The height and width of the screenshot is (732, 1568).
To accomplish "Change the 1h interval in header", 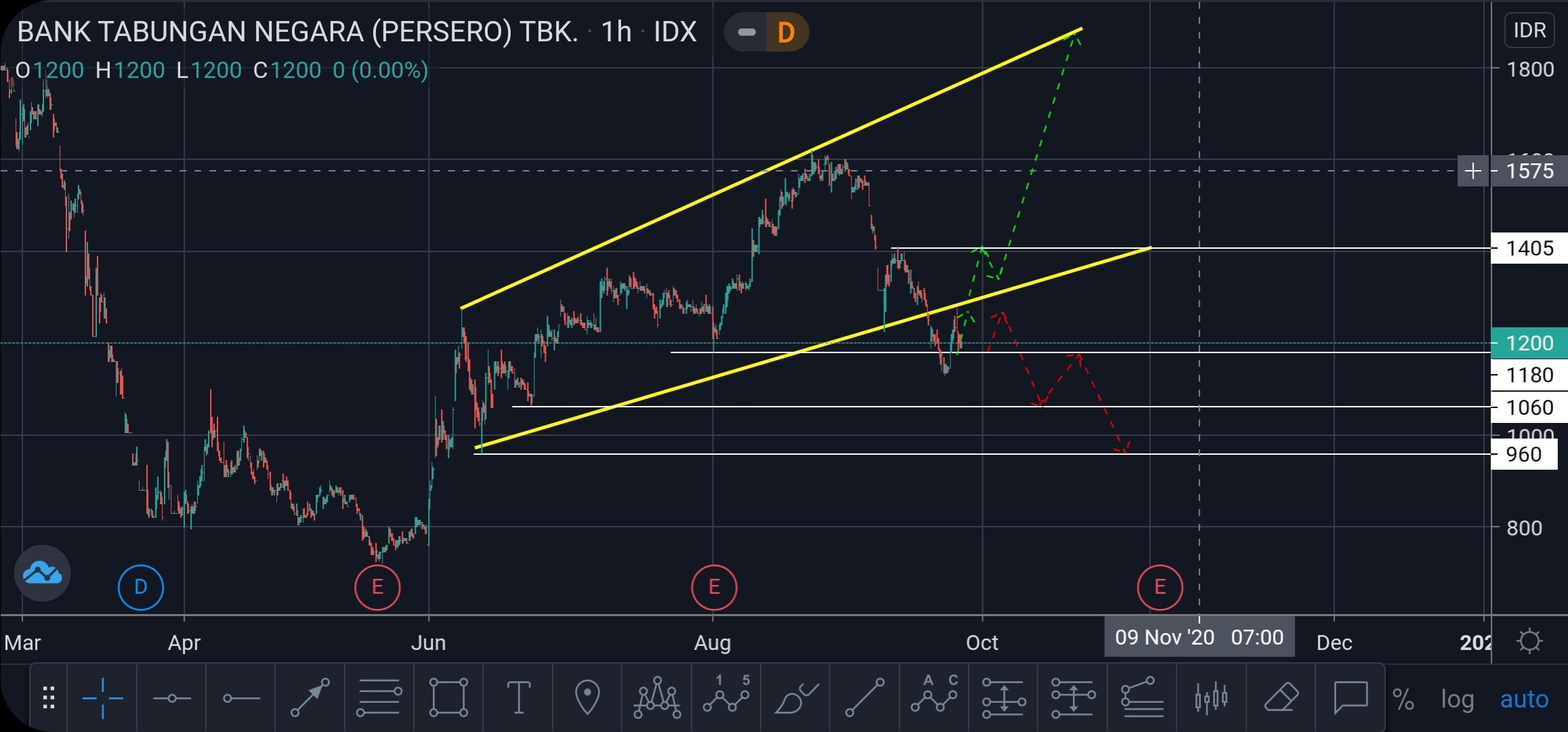I will tap(616, 32).
